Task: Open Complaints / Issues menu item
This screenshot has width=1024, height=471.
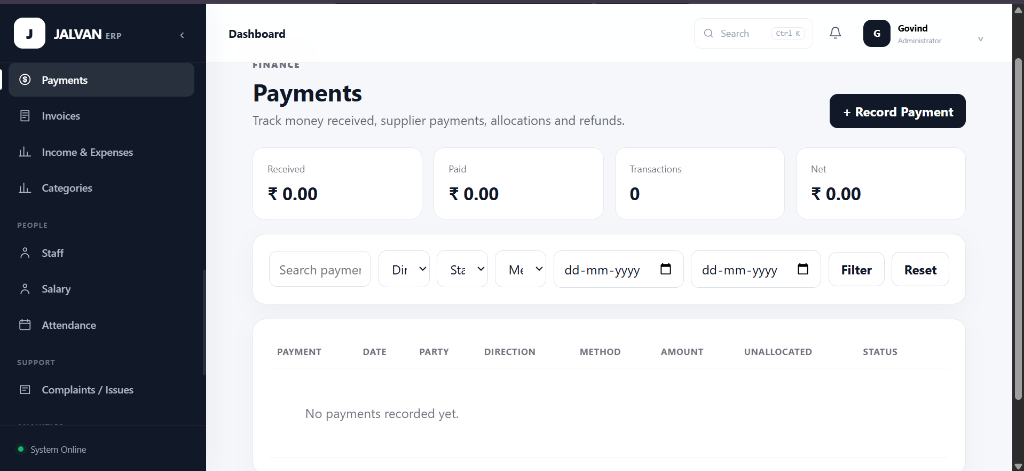Action: (x=101, y=389)
